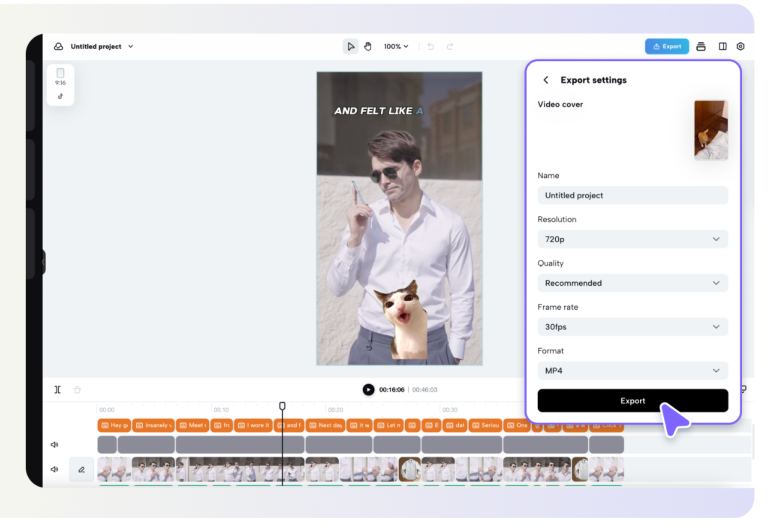Click the redo arrow
The image size is (768, 529).
pyautogui.click(x=450, y=47)
